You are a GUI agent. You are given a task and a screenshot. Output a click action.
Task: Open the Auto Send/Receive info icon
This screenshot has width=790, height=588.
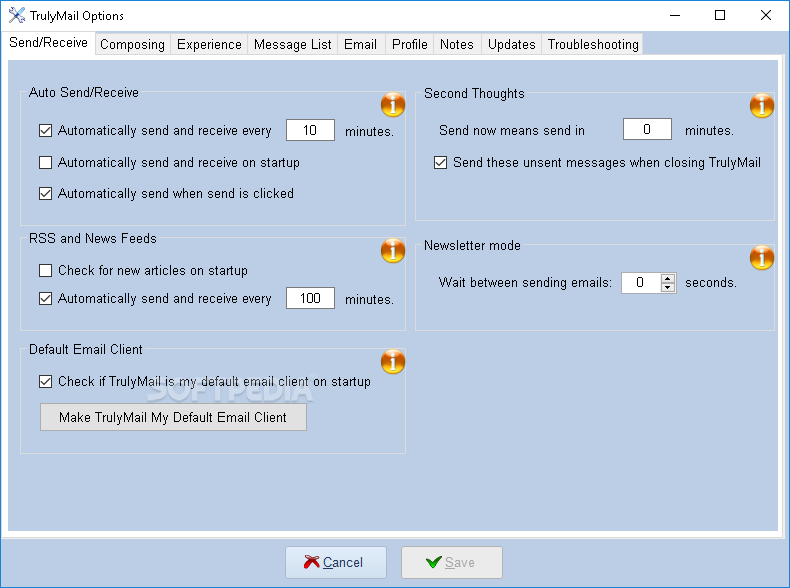pos(392,104)
